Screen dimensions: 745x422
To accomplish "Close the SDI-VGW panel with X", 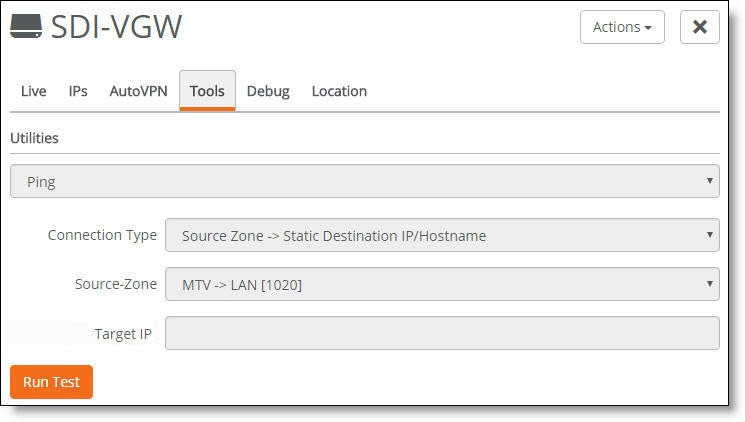I will [x=699, y=27].
